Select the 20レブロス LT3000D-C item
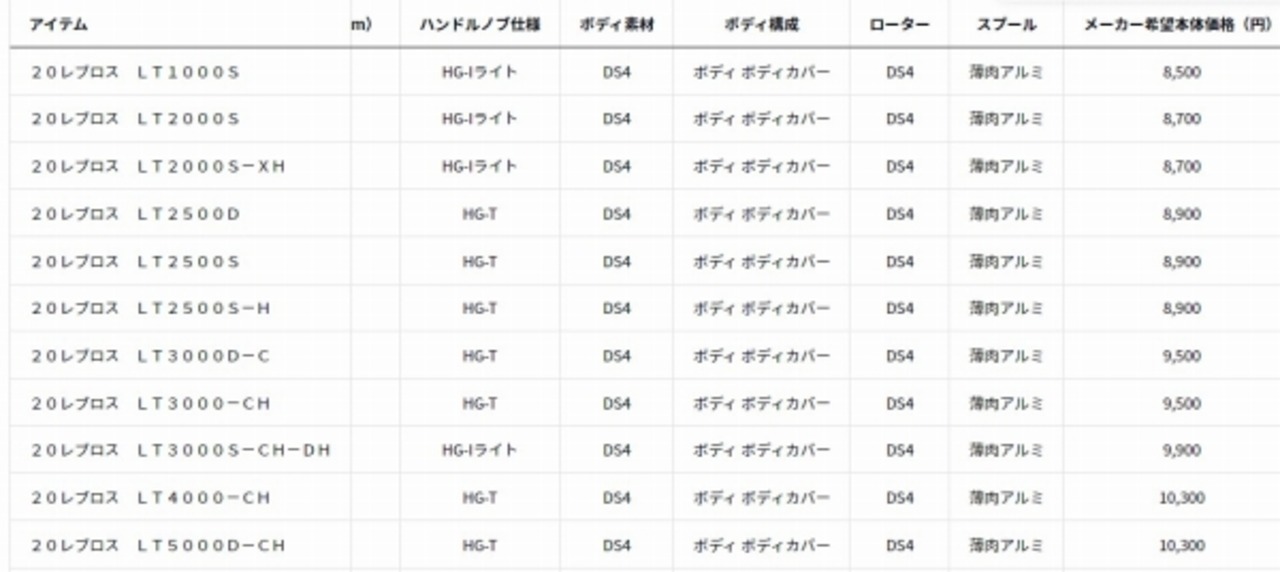The image size is (1280, 572). pyautogui.click(x=151, y=356)
